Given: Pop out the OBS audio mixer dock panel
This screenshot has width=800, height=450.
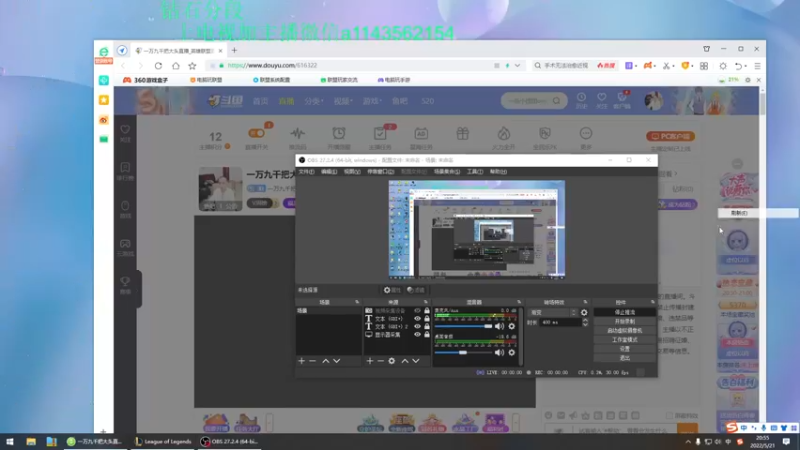Looking at the screenshot, I should pyautogui.click(x=519, y=302).
